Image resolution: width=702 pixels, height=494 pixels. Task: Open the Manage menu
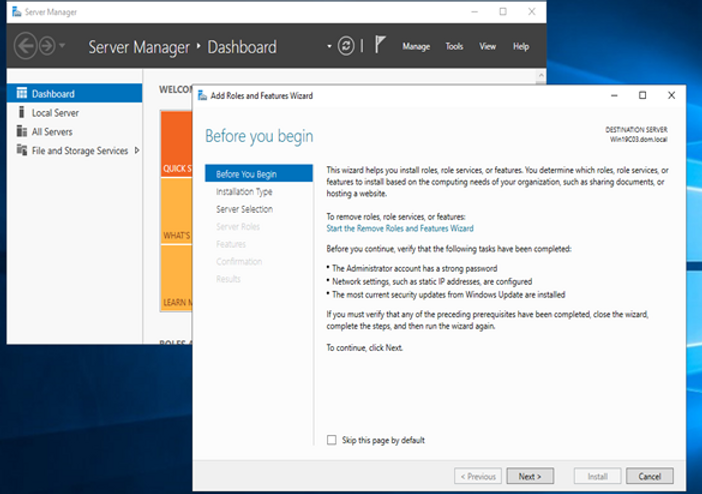[416, 47]
